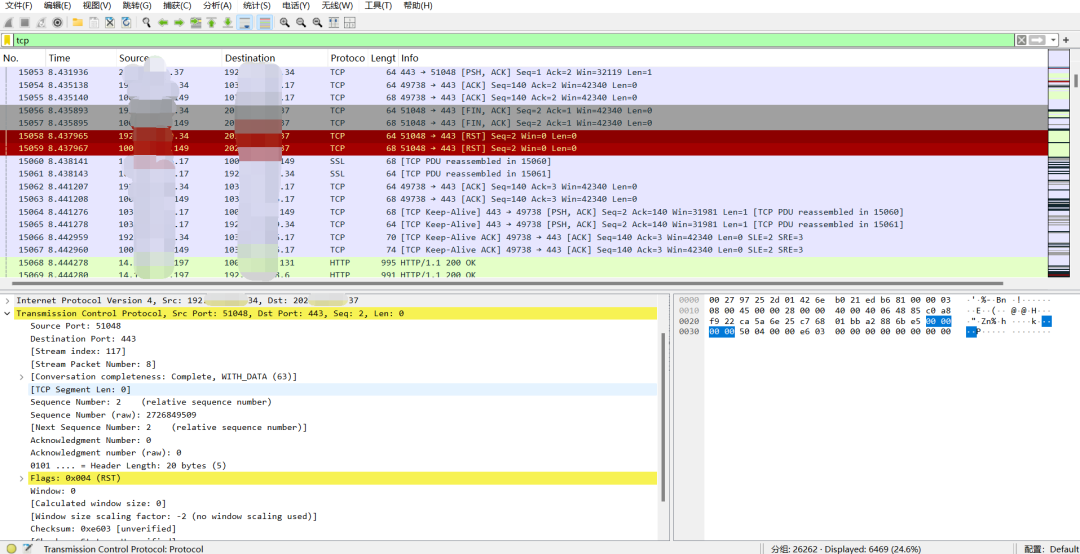The image size is (1080, 554).
Task: Open a capture file with folder icon
Action: pos(77,23)
